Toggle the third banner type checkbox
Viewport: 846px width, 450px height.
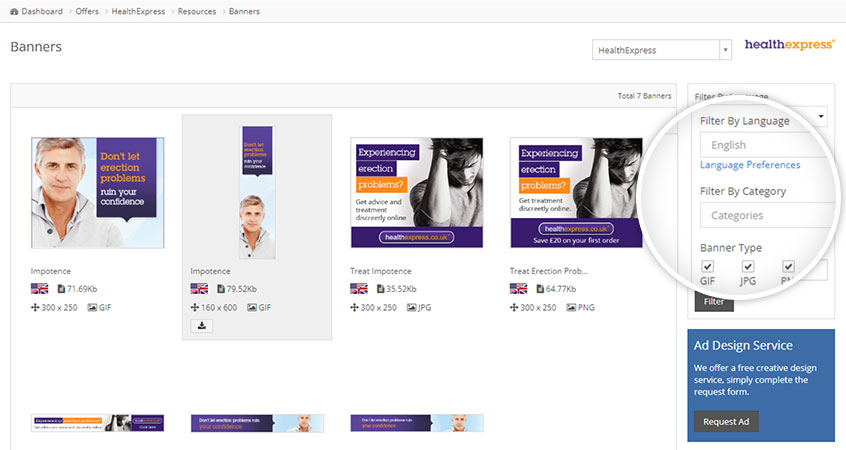tap(788, 266)
